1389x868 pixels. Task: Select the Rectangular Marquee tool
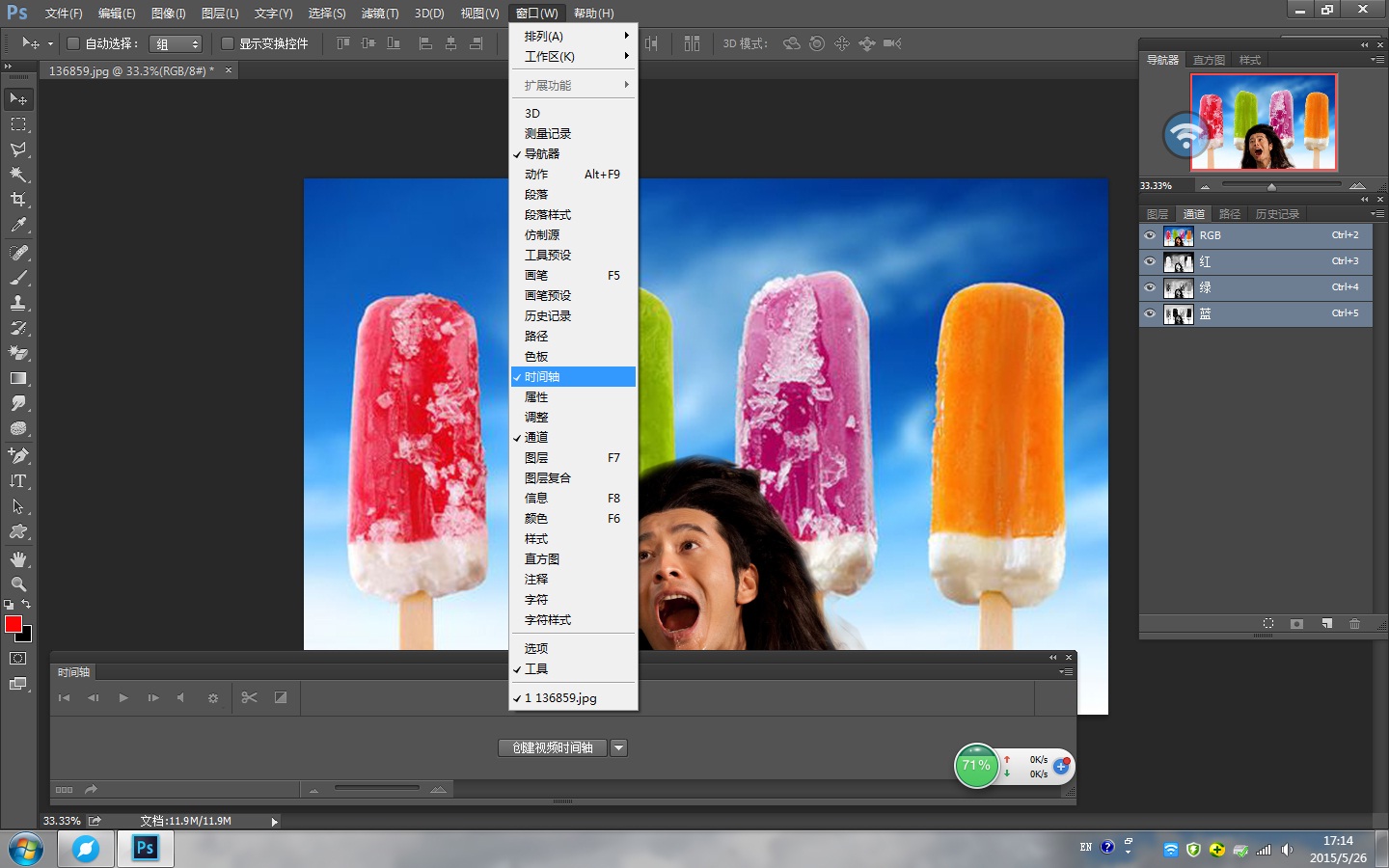tap(18, 124)
